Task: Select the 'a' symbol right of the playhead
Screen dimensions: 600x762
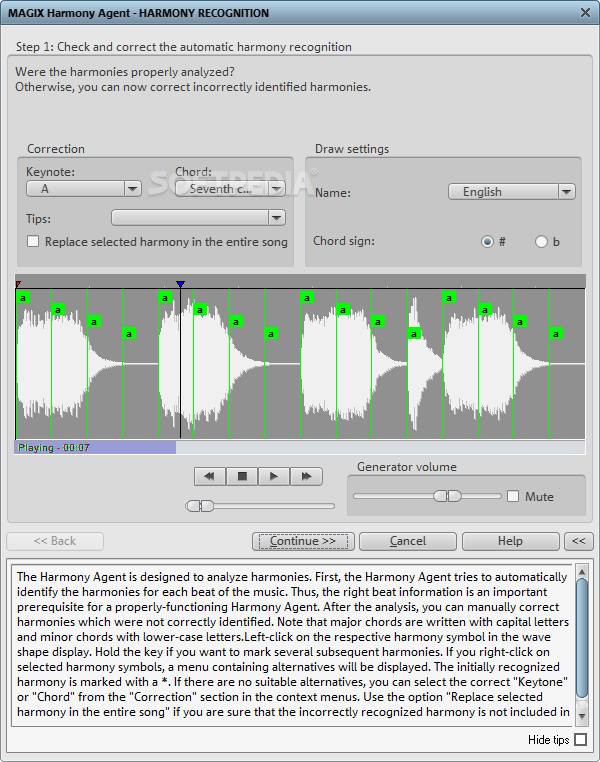Action: (200, 310)
